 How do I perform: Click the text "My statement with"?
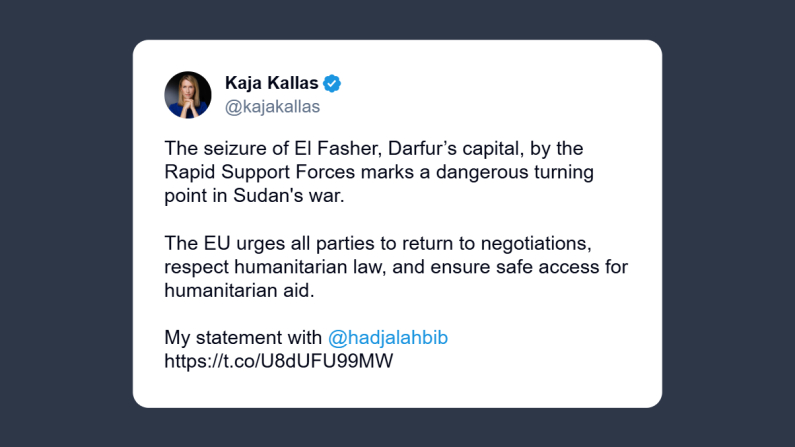(x=243, y=338)
